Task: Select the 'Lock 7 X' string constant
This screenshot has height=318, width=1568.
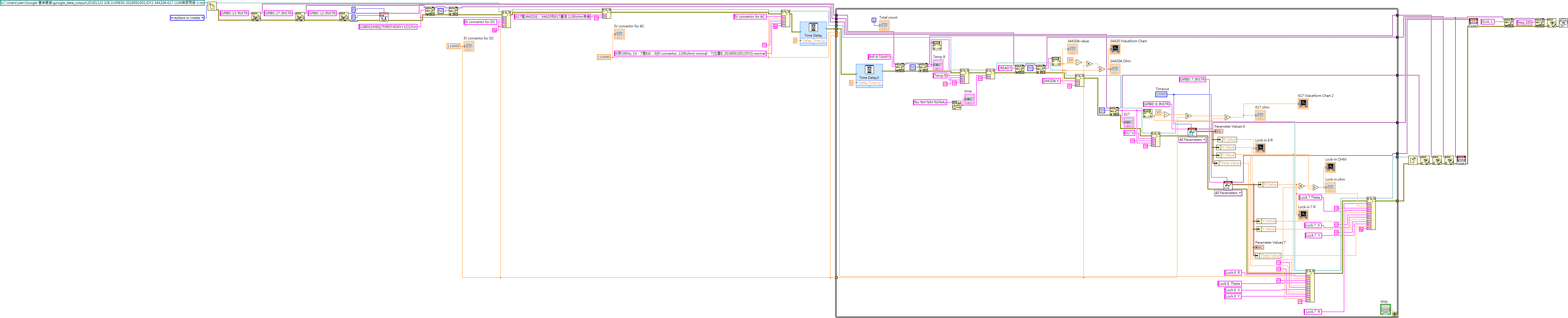Action: [x=1313, y=225]
